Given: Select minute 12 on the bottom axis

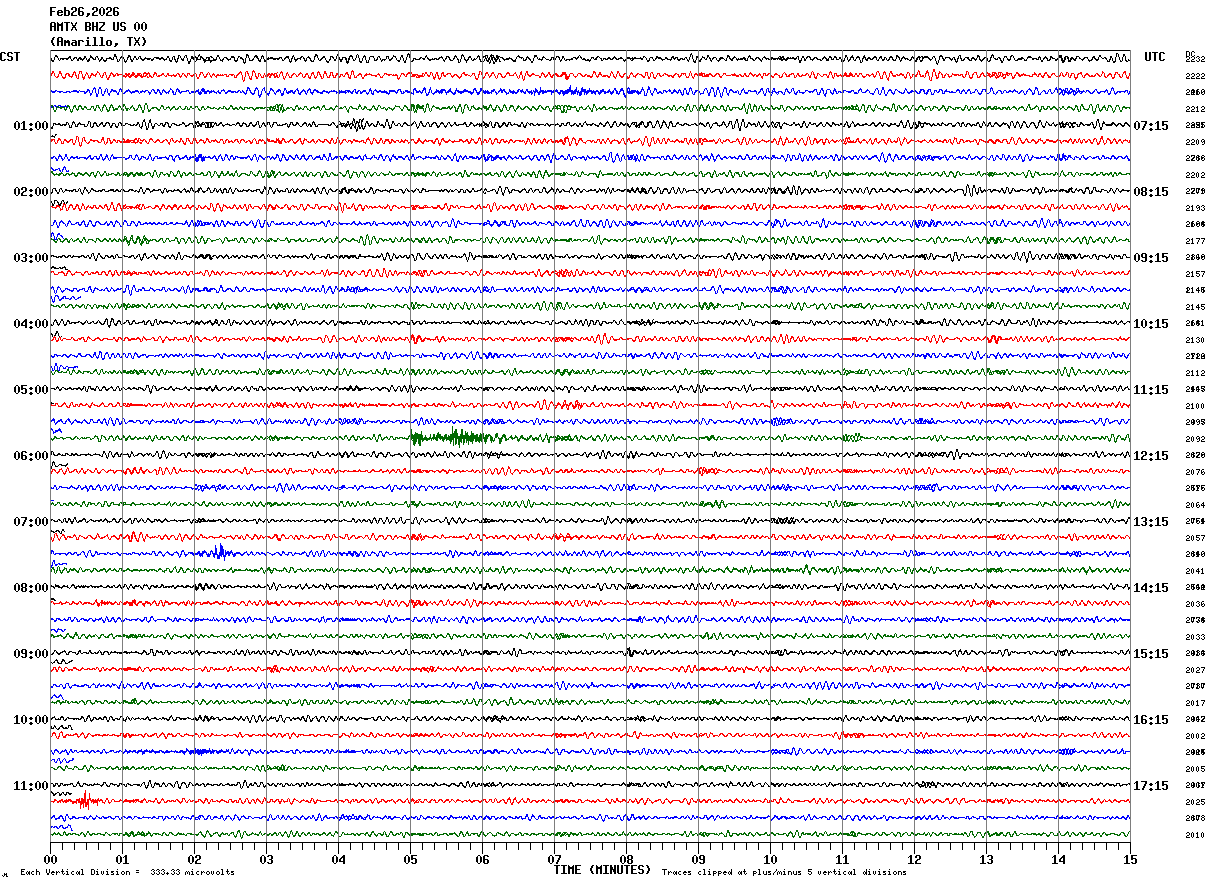Looking at the screenshot, I should 914,859.
